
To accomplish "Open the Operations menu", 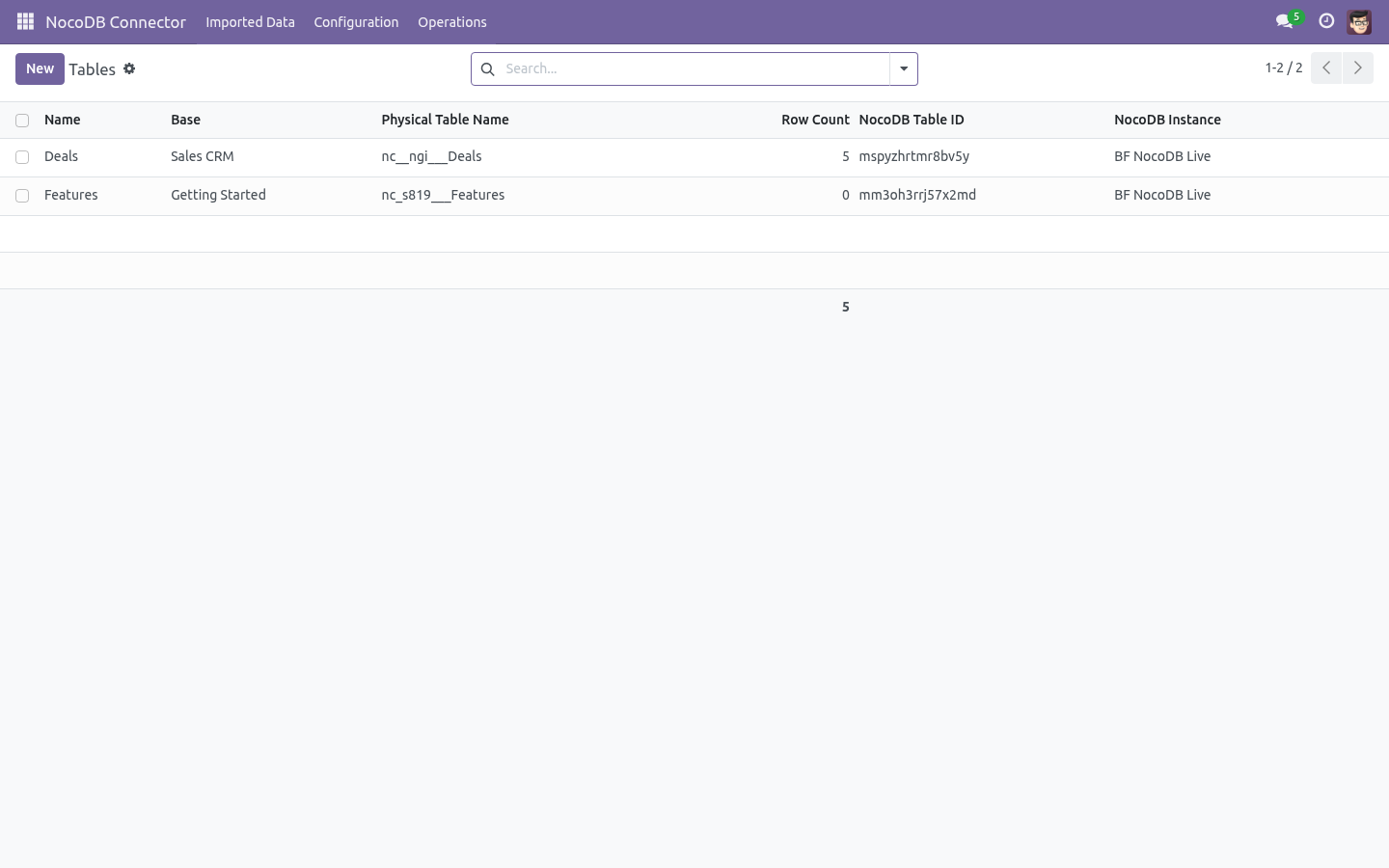I will point(452,22).
